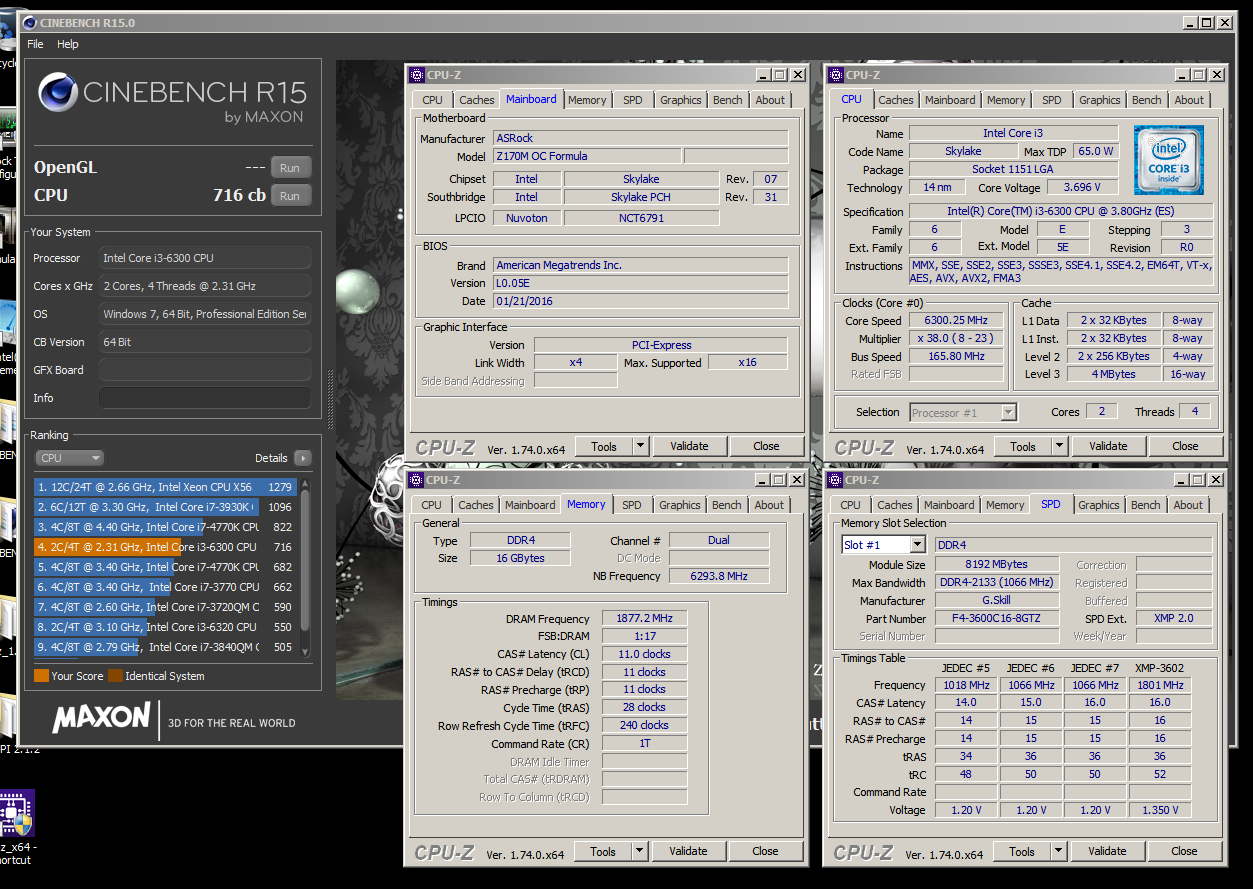The width and height of the screenshot is (1253, 889).
Task: Select ranking row i7-3770 score 662
Action: pyautogui.click(x=165, y=587)
